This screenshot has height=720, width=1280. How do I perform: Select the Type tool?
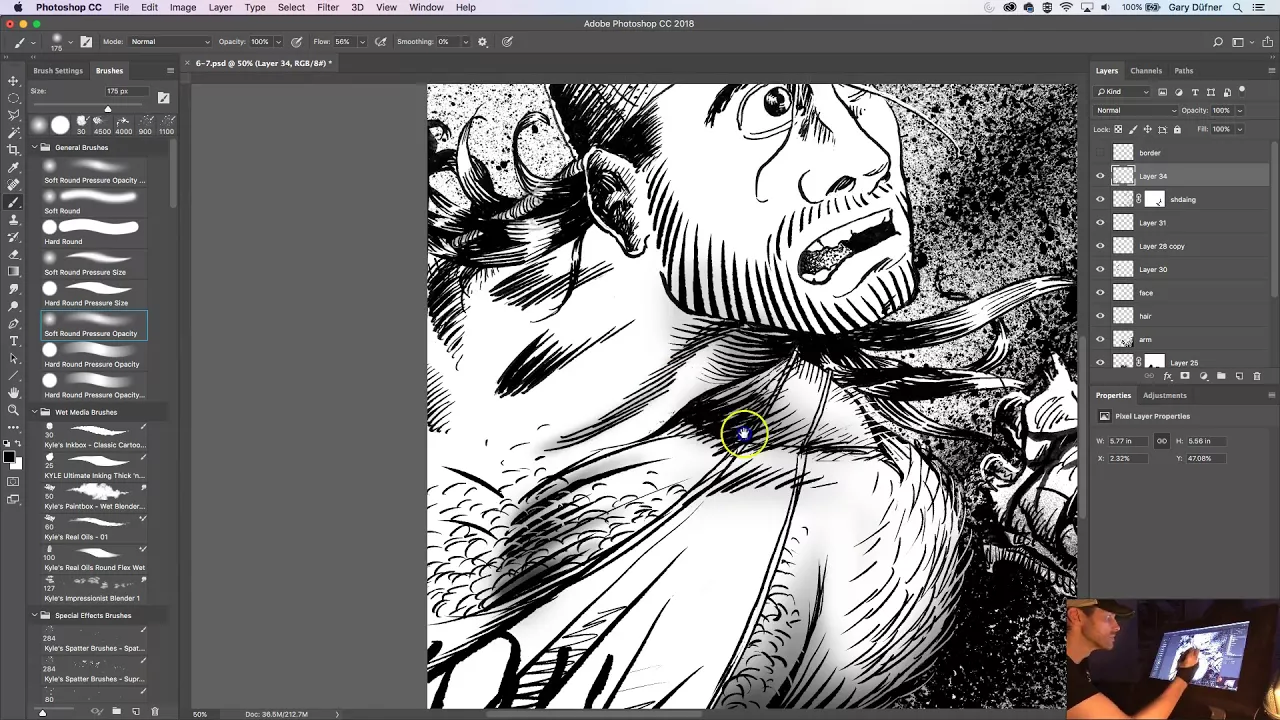click(13, 341)
